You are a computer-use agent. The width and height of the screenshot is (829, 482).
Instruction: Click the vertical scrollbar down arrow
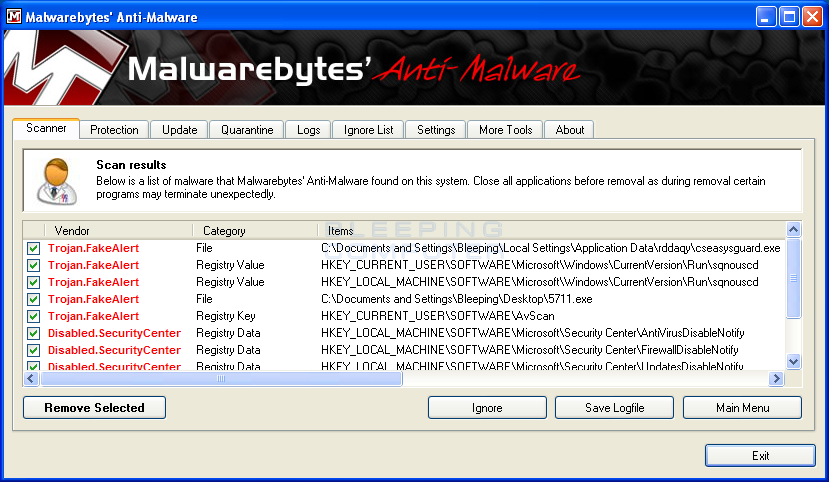(x=794, y=362)
